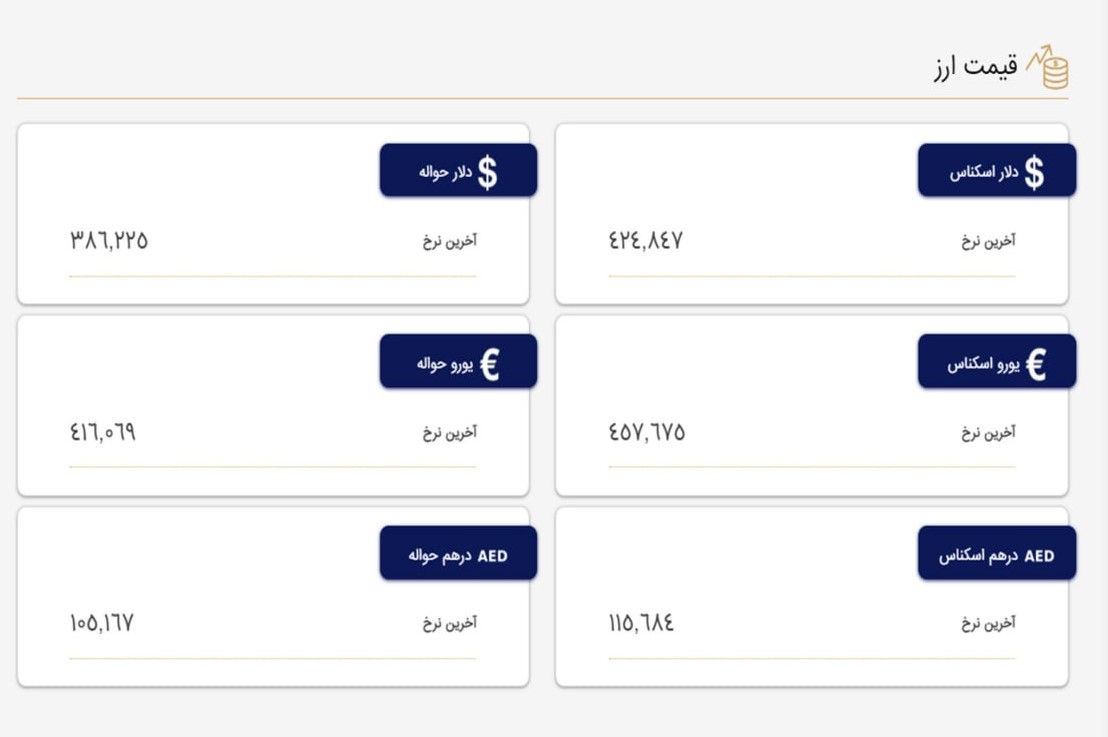
Task: Select the دلار حواله label button
Action: pyautogui.click(x=458, y=170)
